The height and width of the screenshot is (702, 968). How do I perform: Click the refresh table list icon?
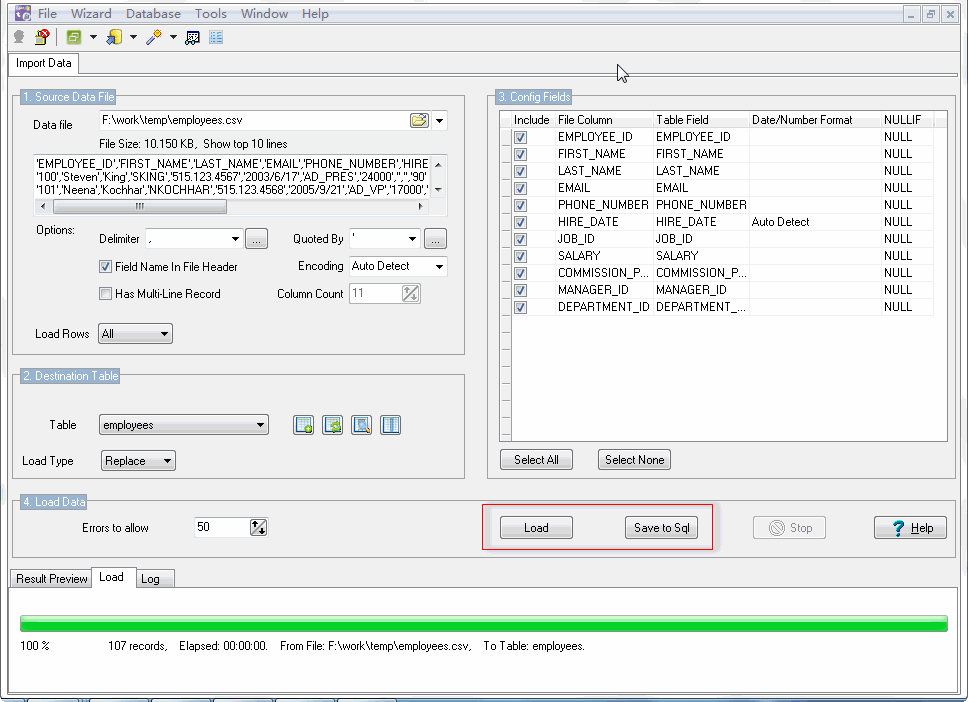(x=332, y=425)
